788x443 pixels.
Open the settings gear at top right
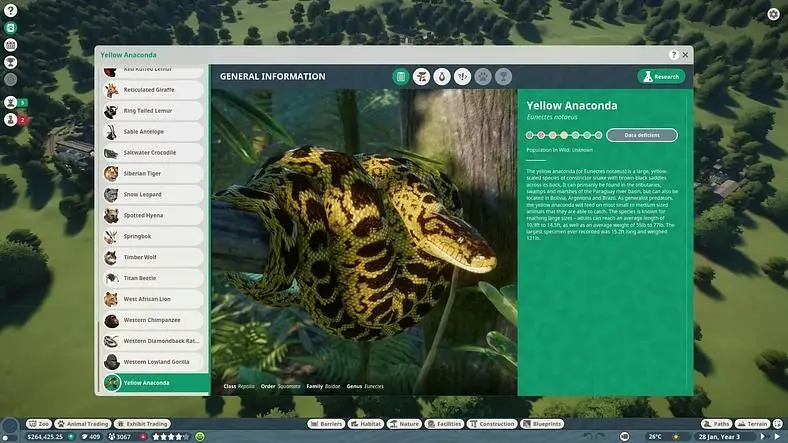click(x=773, y=15)
